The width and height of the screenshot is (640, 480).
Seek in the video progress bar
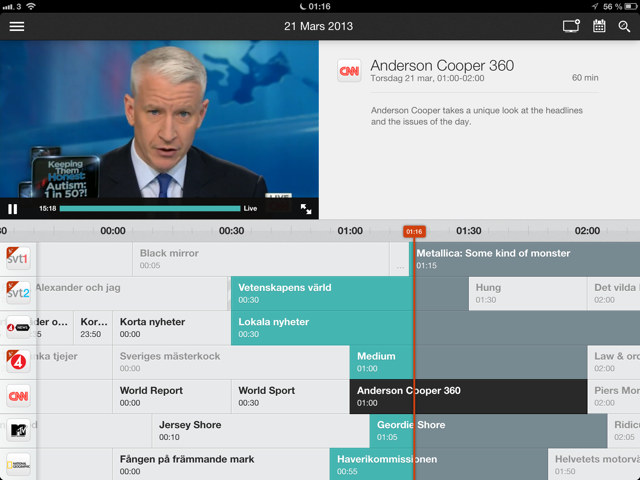point(150,209)
